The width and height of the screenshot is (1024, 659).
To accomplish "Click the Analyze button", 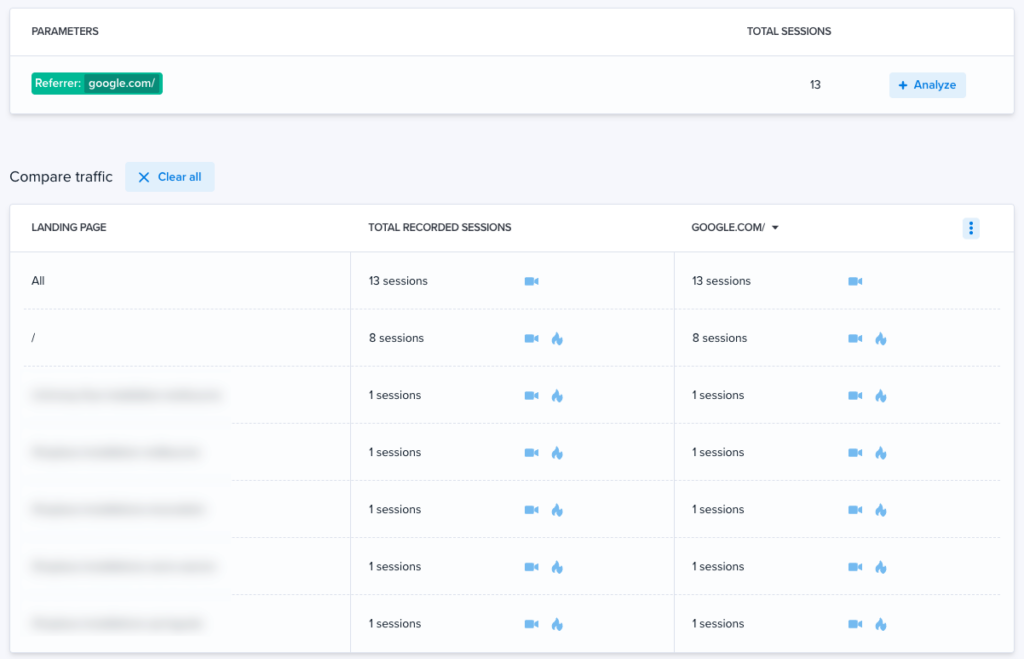I will pyautogui.click(x=927, y=85).
